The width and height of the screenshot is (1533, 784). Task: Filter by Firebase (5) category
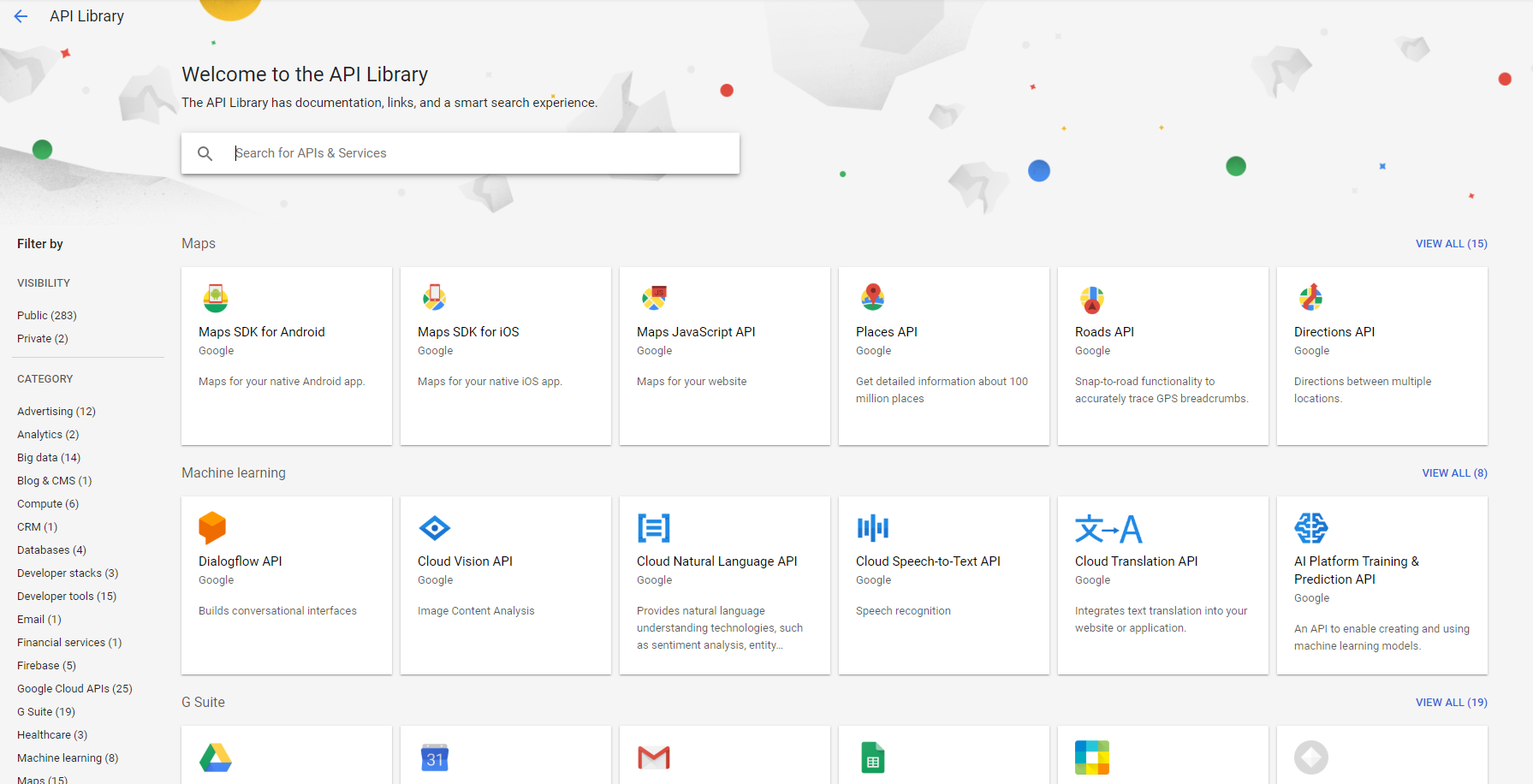(x=47, y=666)
